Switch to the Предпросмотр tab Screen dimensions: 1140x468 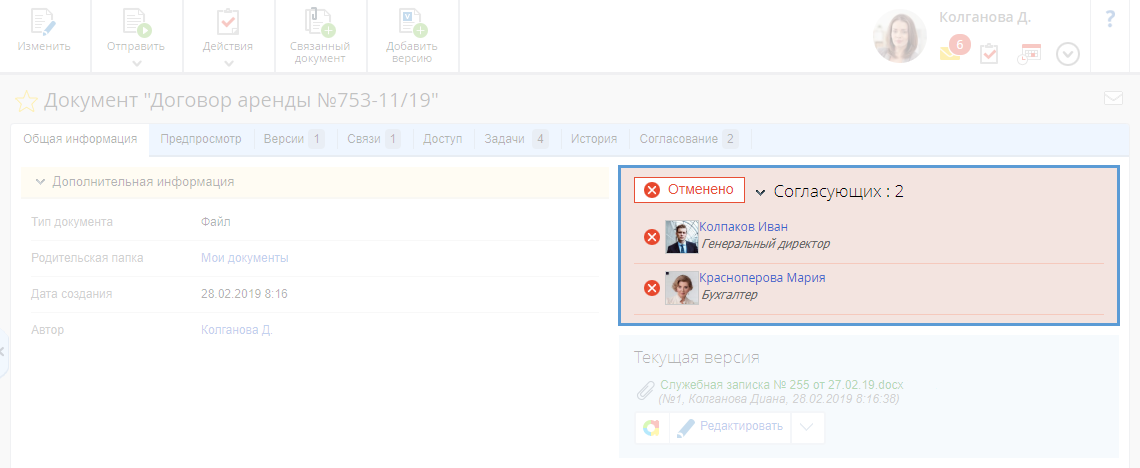[201, 139]
